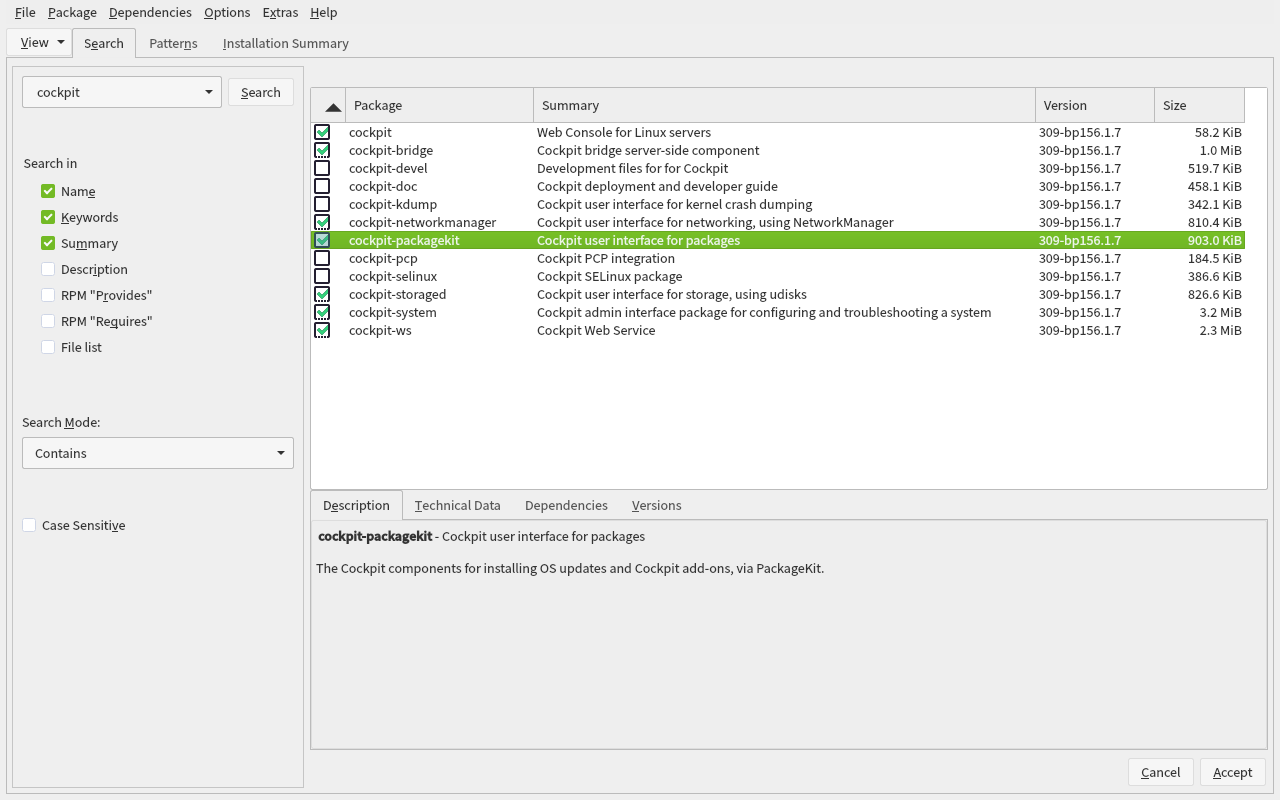The width and height of the screenshot is (1280, 800).
Task: Uncheck the Name search option
Action: click(x=48, y=191)
